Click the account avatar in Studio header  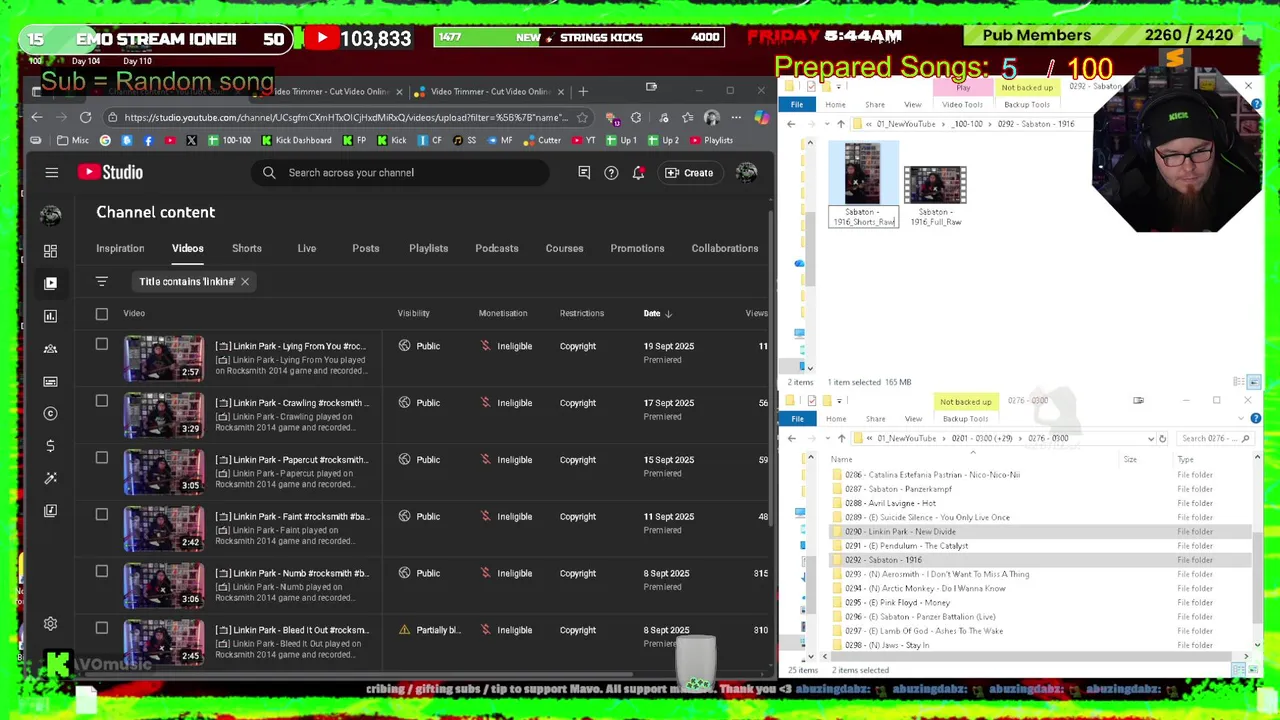tap(746, 173)
